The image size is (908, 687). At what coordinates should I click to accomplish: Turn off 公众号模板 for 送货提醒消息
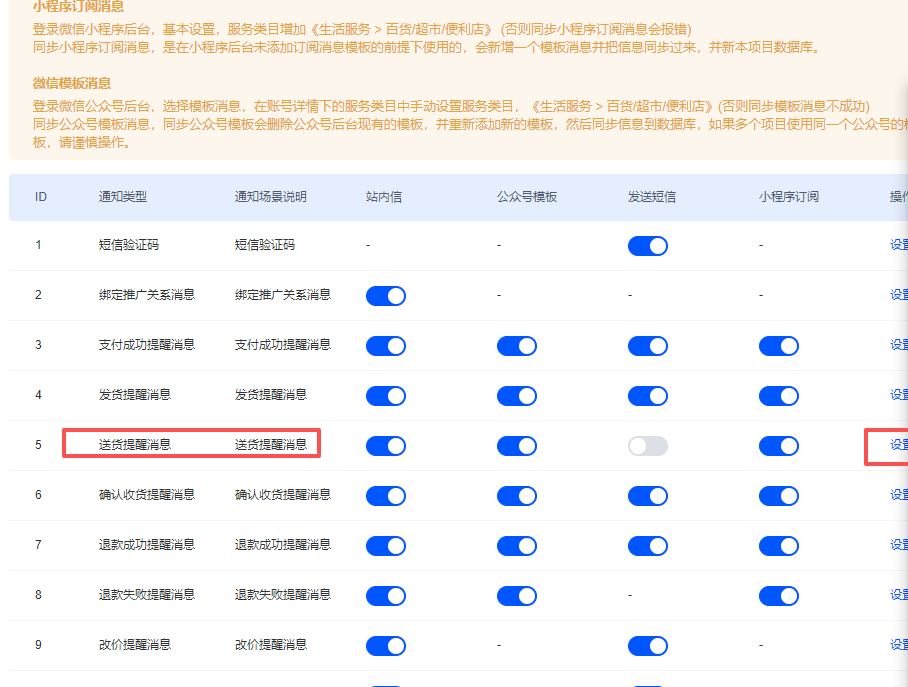point(516,446)
